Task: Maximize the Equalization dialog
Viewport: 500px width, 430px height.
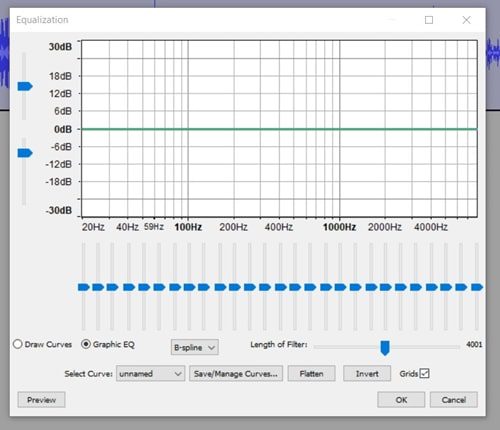Action: click(429, 20)
